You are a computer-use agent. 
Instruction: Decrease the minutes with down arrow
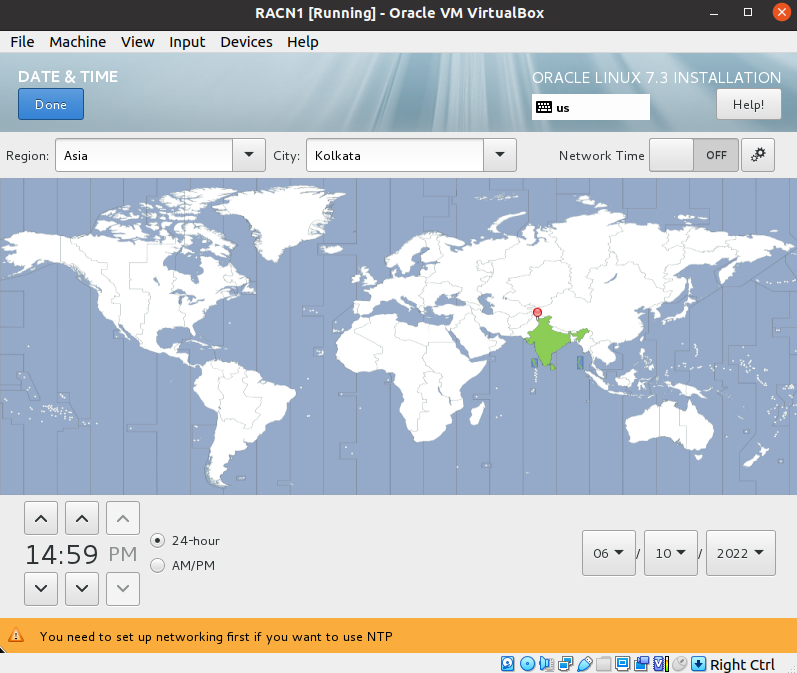(82, 589)
